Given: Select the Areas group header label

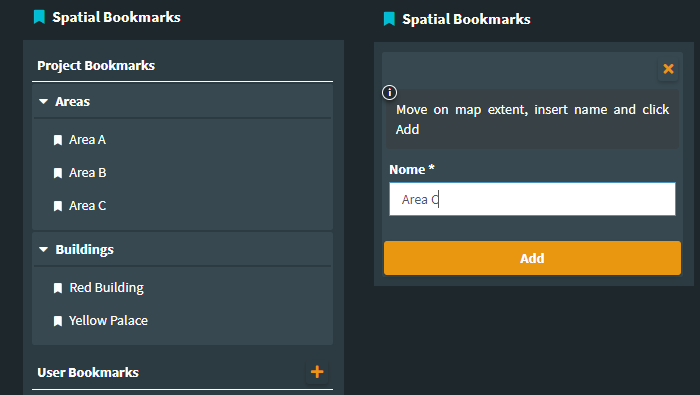Looking at the screenshot, I should point(72,102).
